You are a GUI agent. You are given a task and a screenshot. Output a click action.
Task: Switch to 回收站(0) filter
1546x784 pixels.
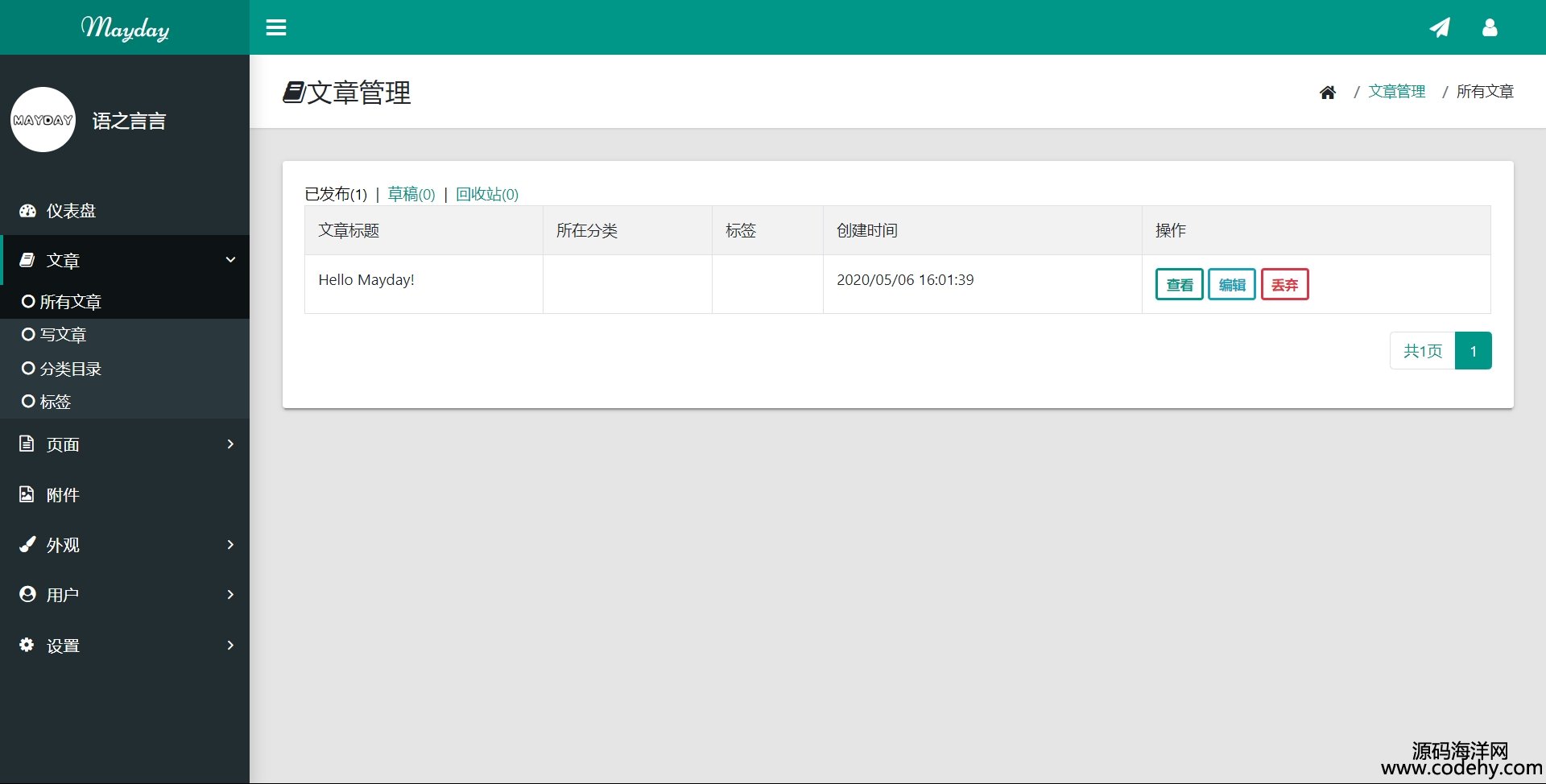click(487, 194)
